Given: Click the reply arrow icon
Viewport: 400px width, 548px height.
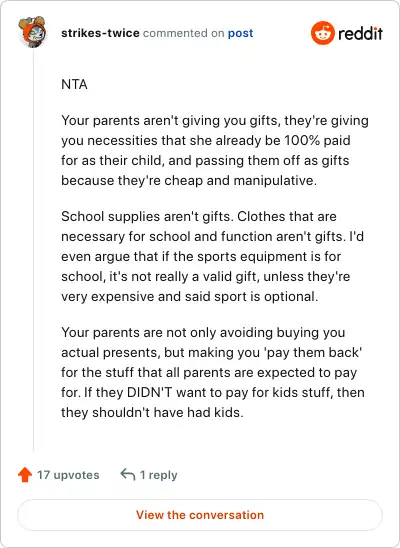Looking at the screenshot, I should pyautogui.click(x=128, y=475).
